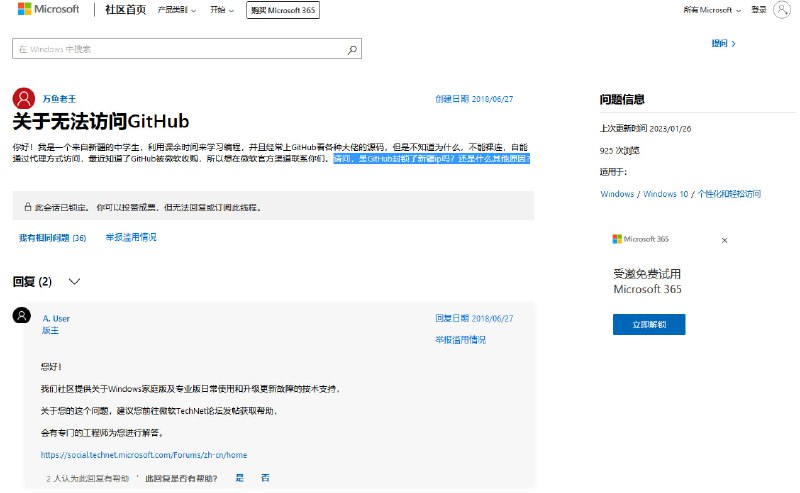This screenshot has width=800, height=493.
Task: Click the 立即解锁 button
Action: (x=649, y=325)
